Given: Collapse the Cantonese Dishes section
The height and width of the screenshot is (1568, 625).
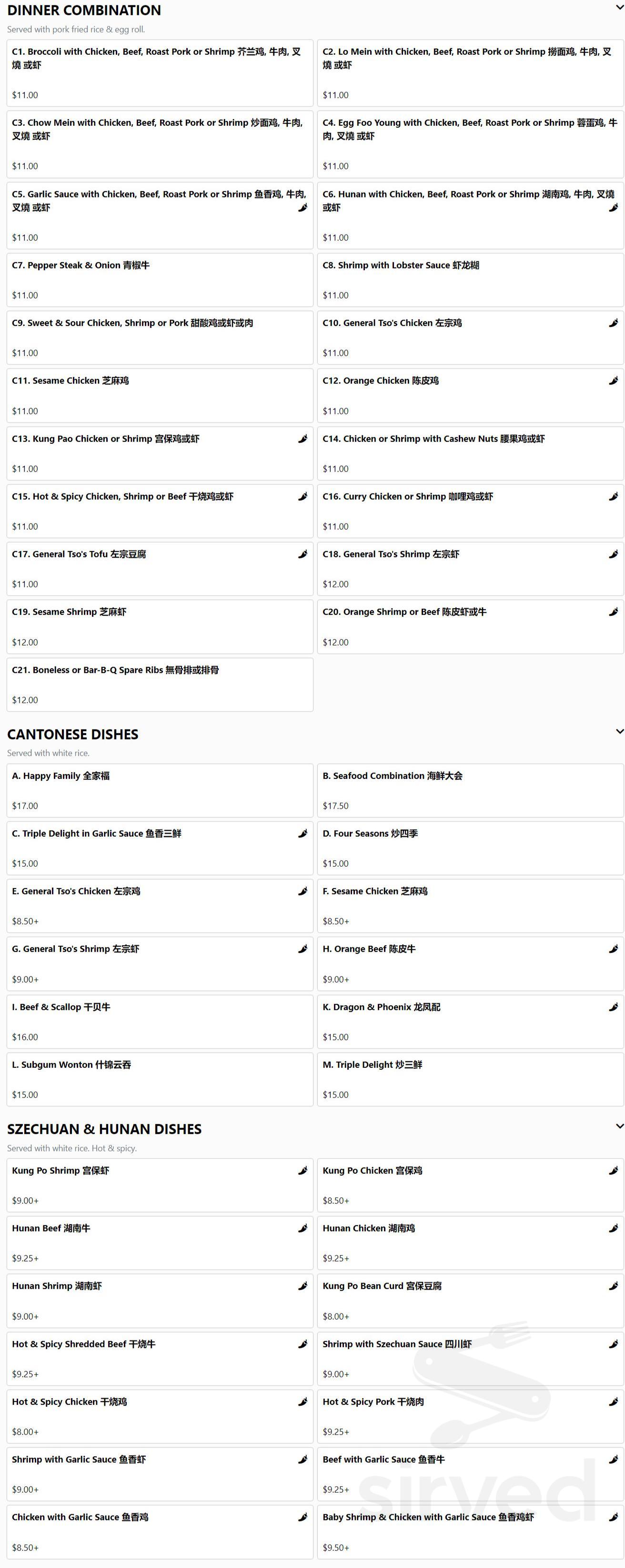Looking at the screenshot, I should 620,731.
